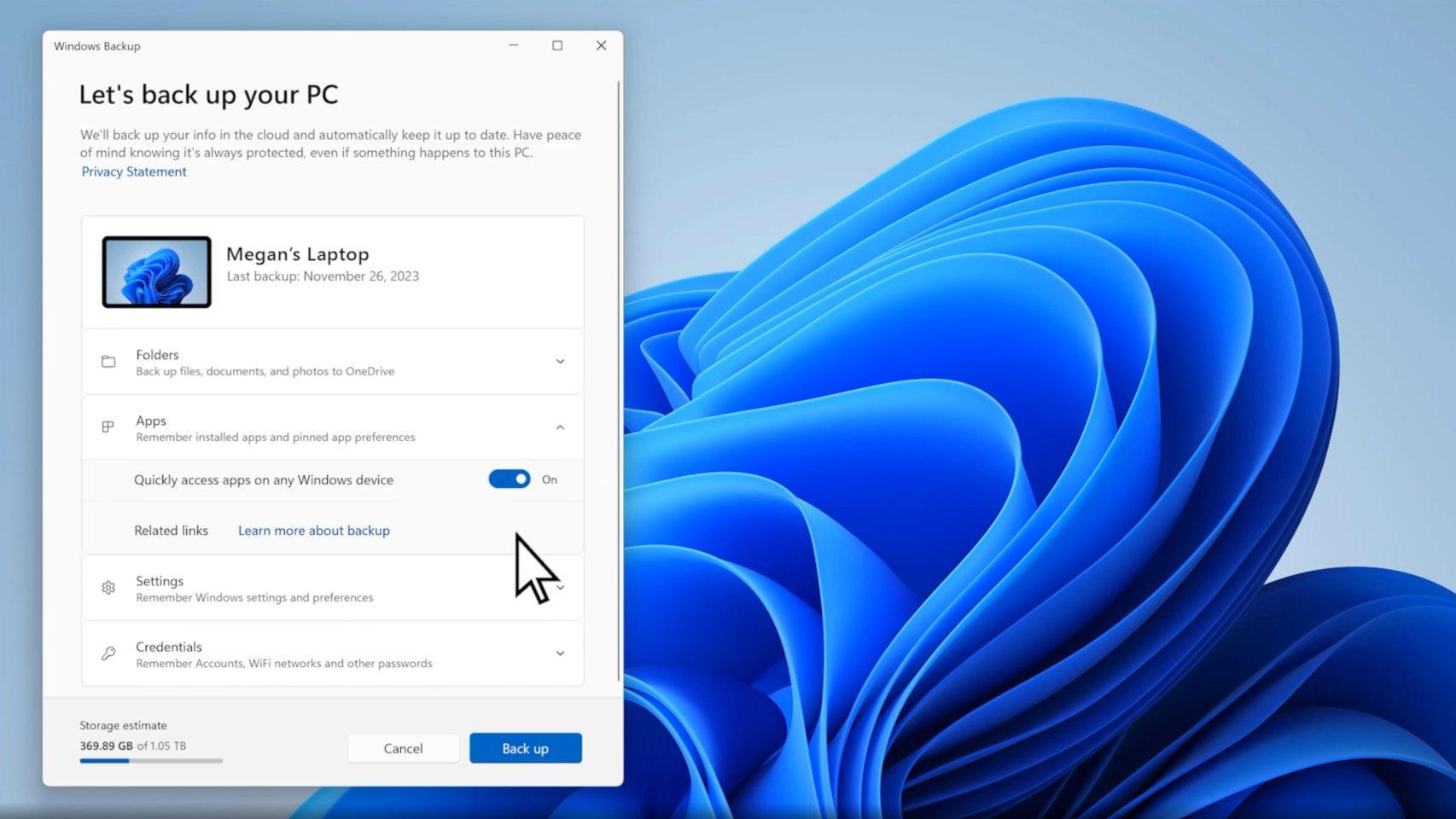Click the Cancel button
Screen dimensions: 1456x819
click(x=403, y=748)
